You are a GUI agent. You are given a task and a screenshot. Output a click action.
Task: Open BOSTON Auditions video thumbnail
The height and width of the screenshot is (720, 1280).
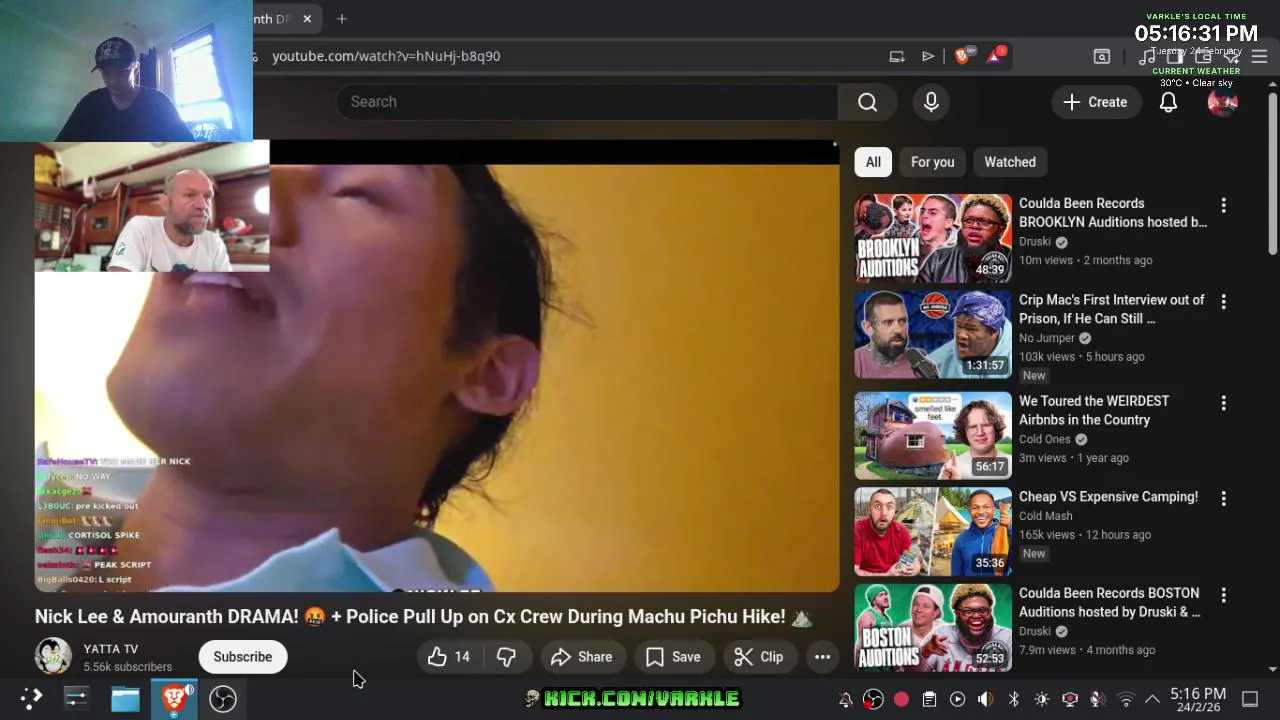coord(933,628)
